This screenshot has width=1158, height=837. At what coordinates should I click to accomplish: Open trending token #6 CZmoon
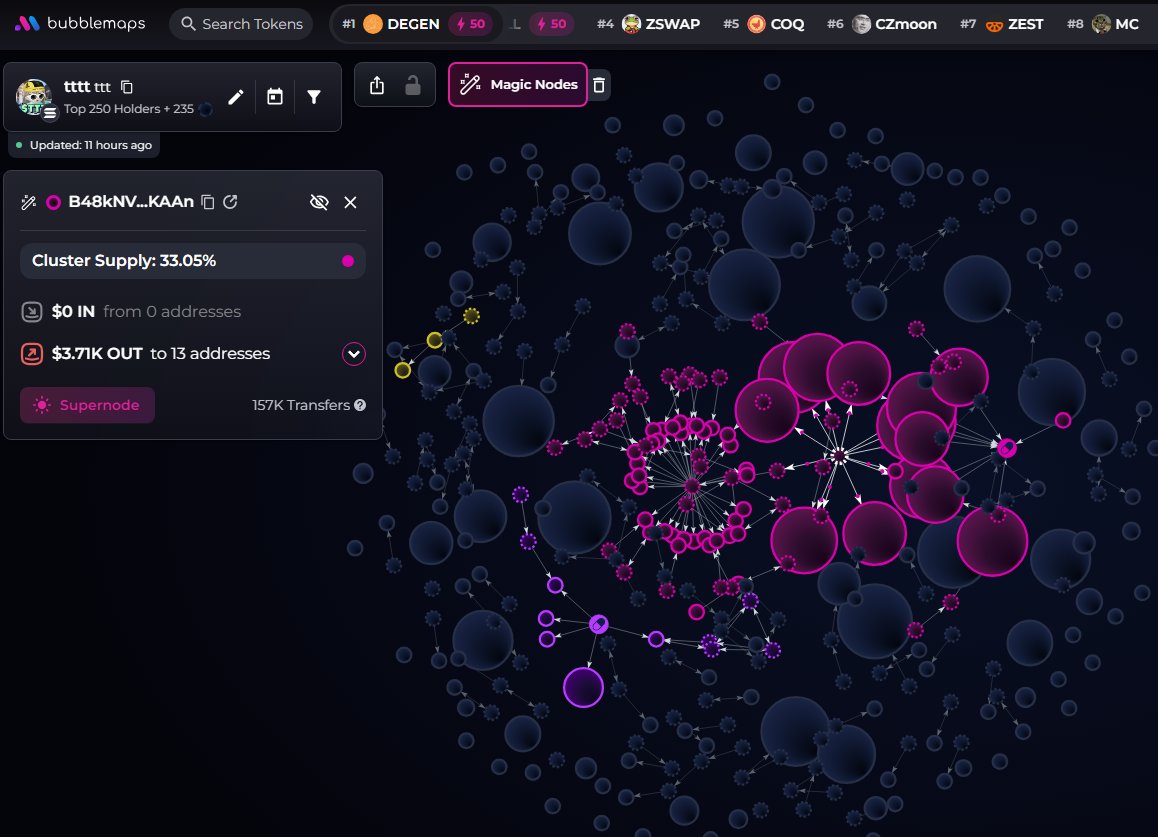[882, 24]
